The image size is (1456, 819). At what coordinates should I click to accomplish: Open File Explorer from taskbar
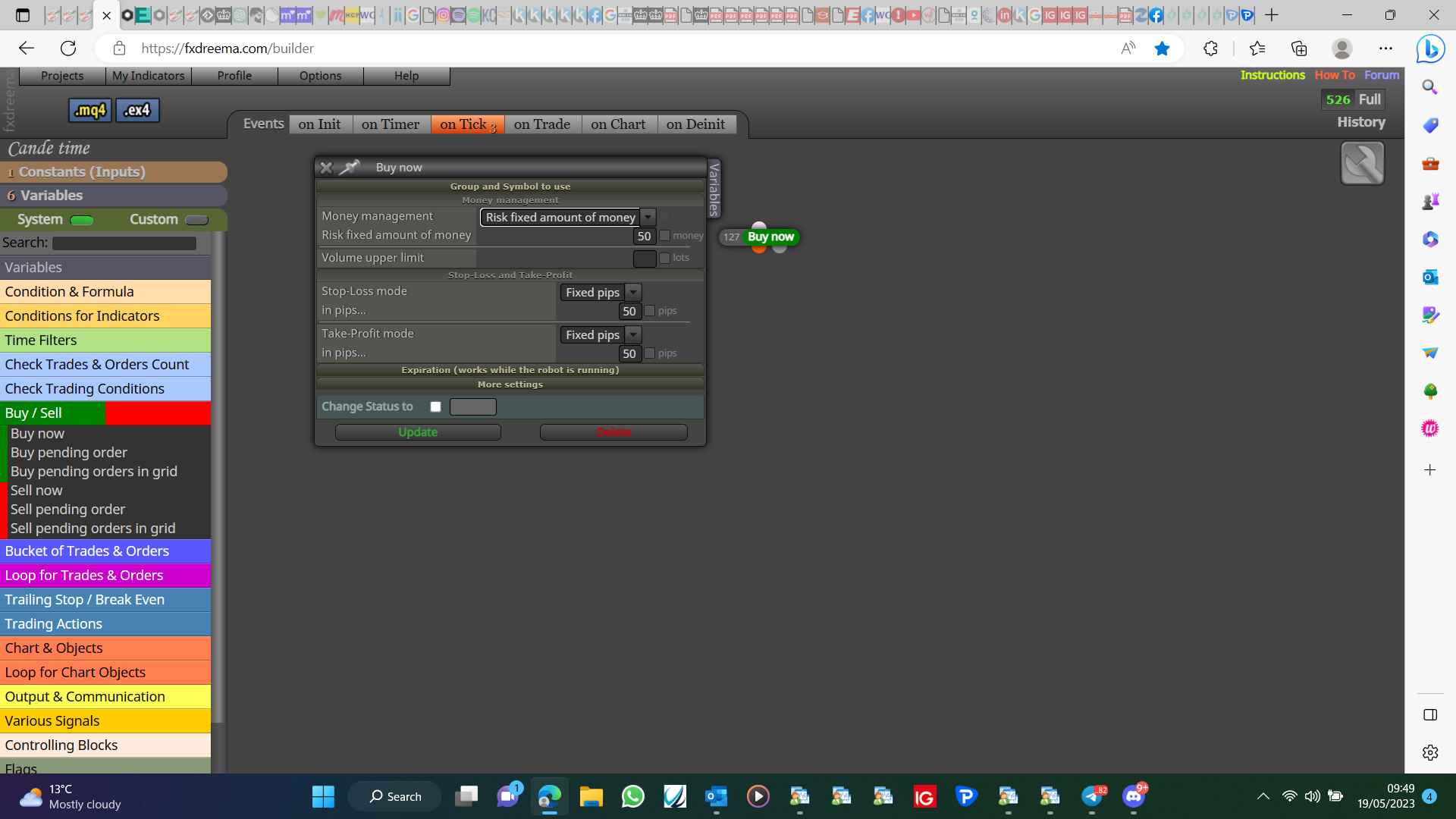coord(591,796)
